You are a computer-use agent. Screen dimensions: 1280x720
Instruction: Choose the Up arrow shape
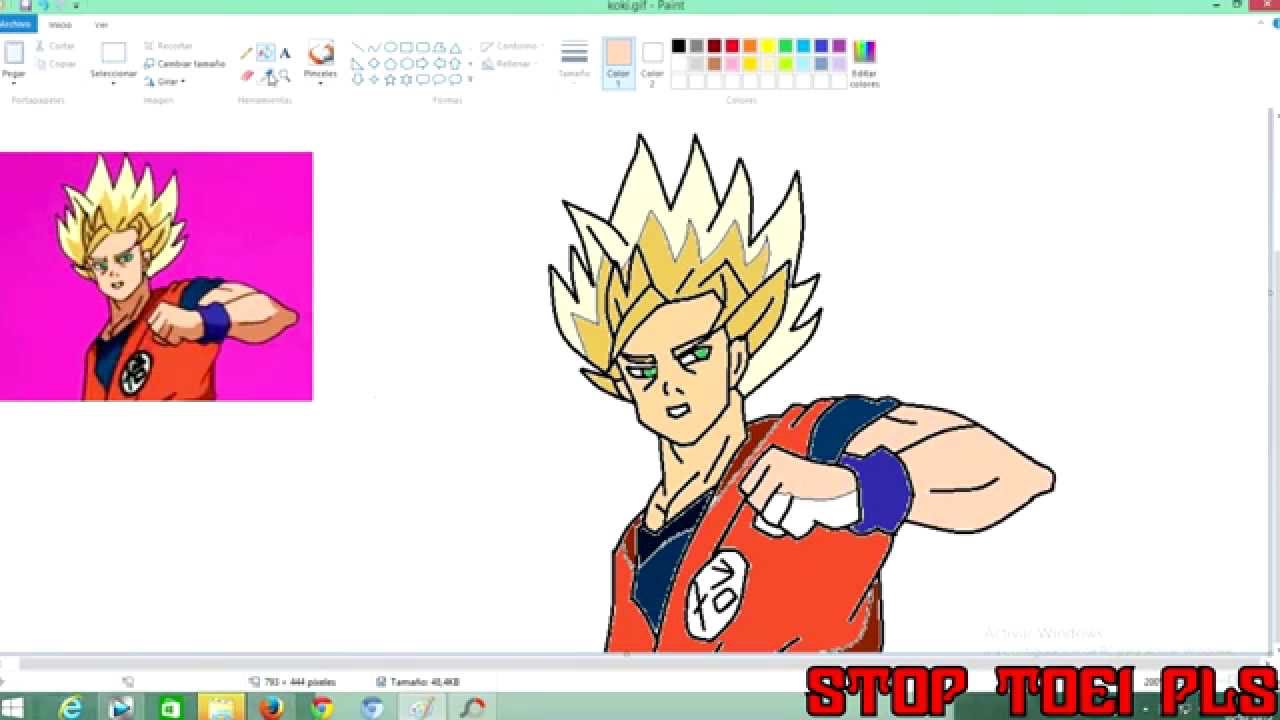pos(455,63)
